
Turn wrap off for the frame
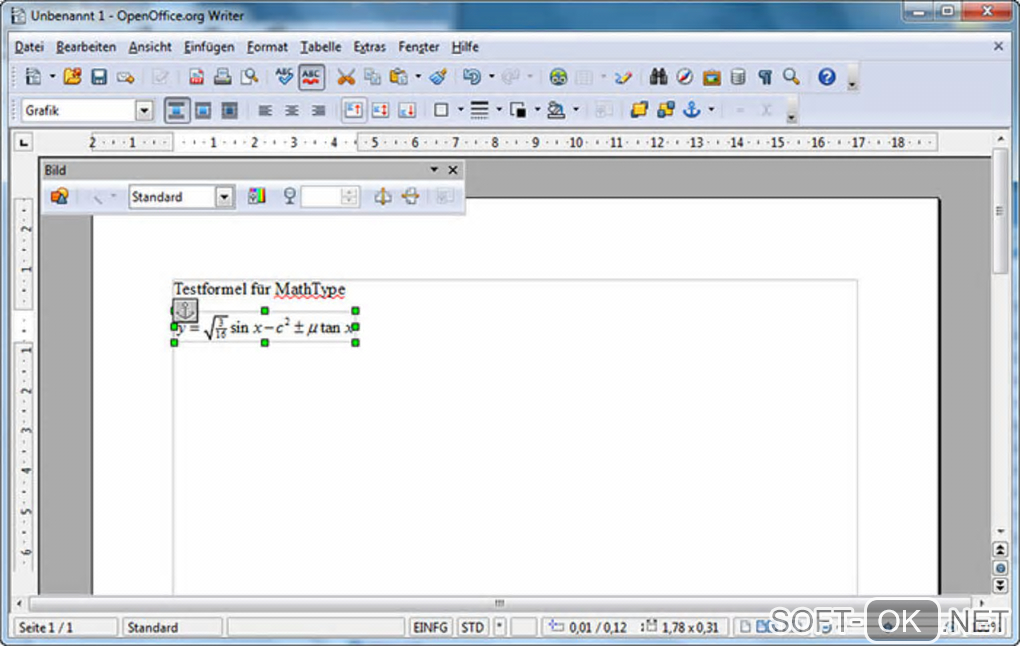(176, 111)
